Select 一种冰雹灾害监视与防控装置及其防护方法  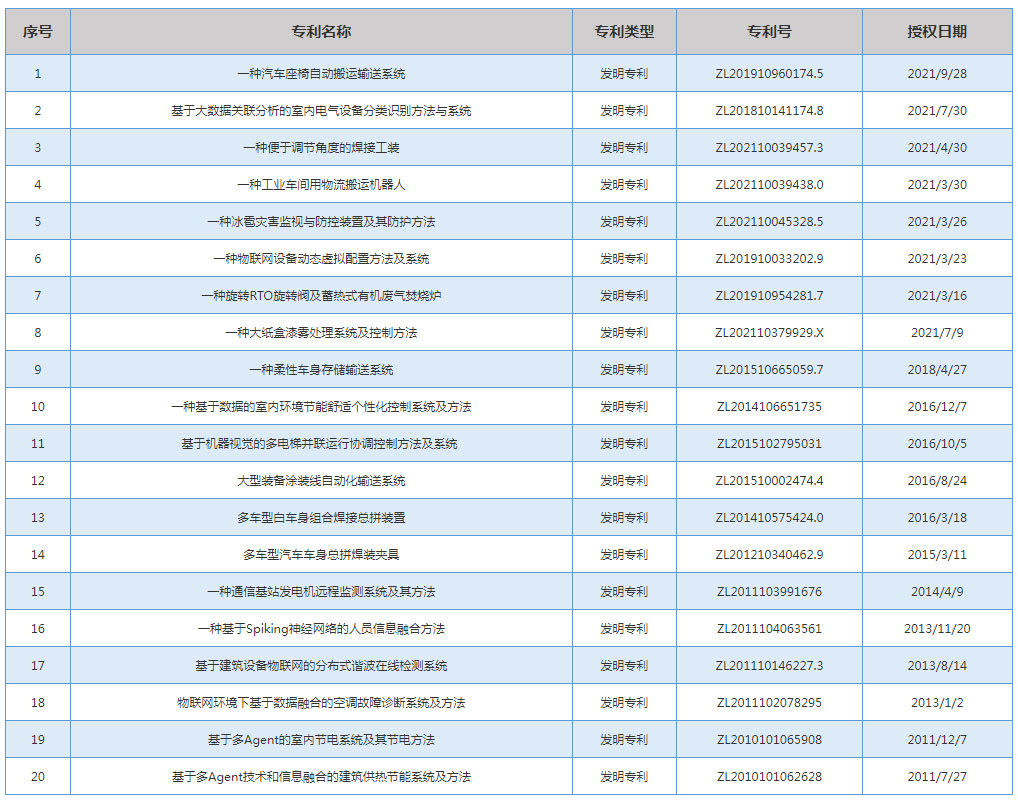click(x=321, y=222)
